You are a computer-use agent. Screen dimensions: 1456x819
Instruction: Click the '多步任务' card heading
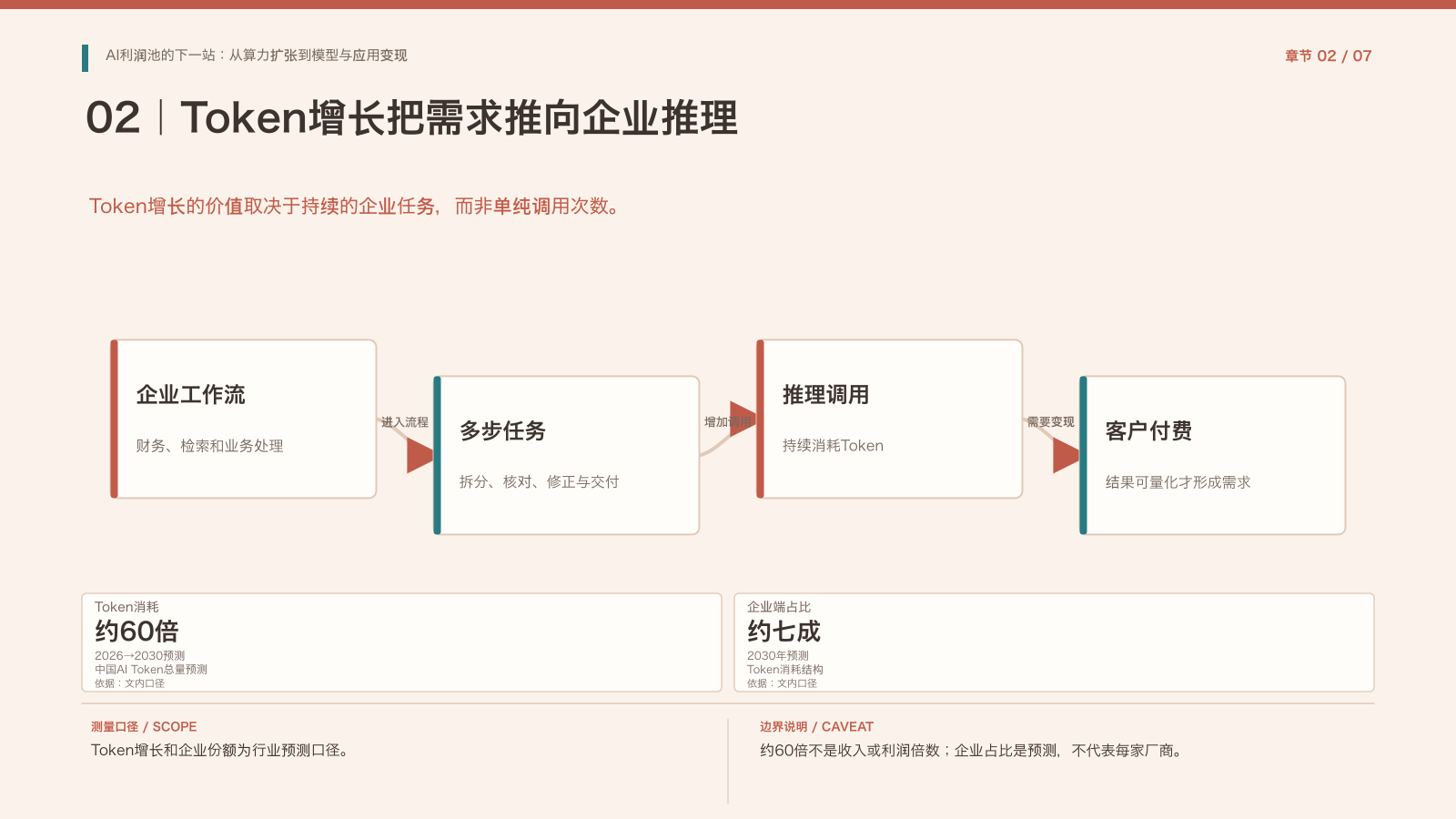(502, 431)
